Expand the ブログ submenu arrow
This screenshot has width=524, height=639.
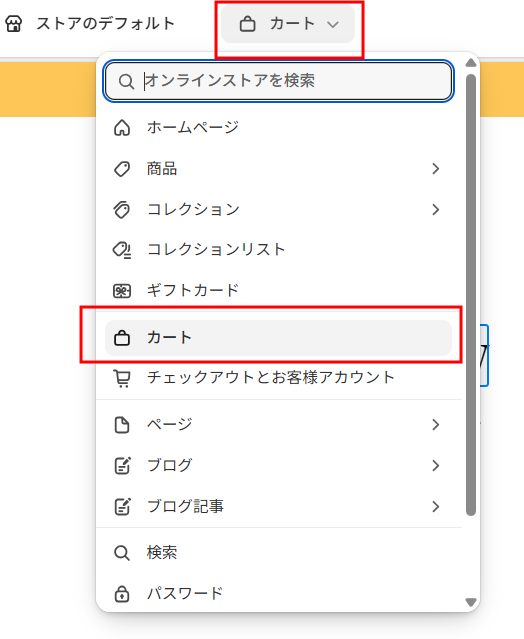click(436, 465)
